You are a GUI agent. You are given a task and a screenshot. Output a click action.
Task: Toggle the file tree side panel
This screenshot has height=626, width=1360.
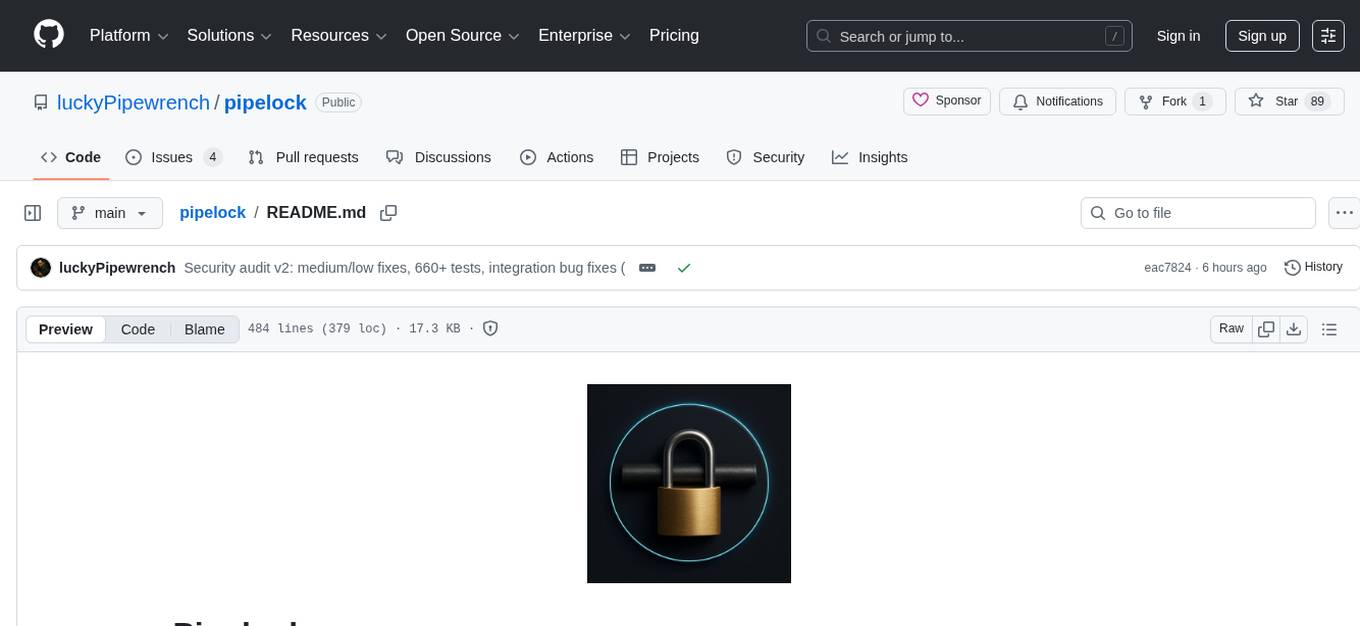pyautogui.click(x=32, y=212)
